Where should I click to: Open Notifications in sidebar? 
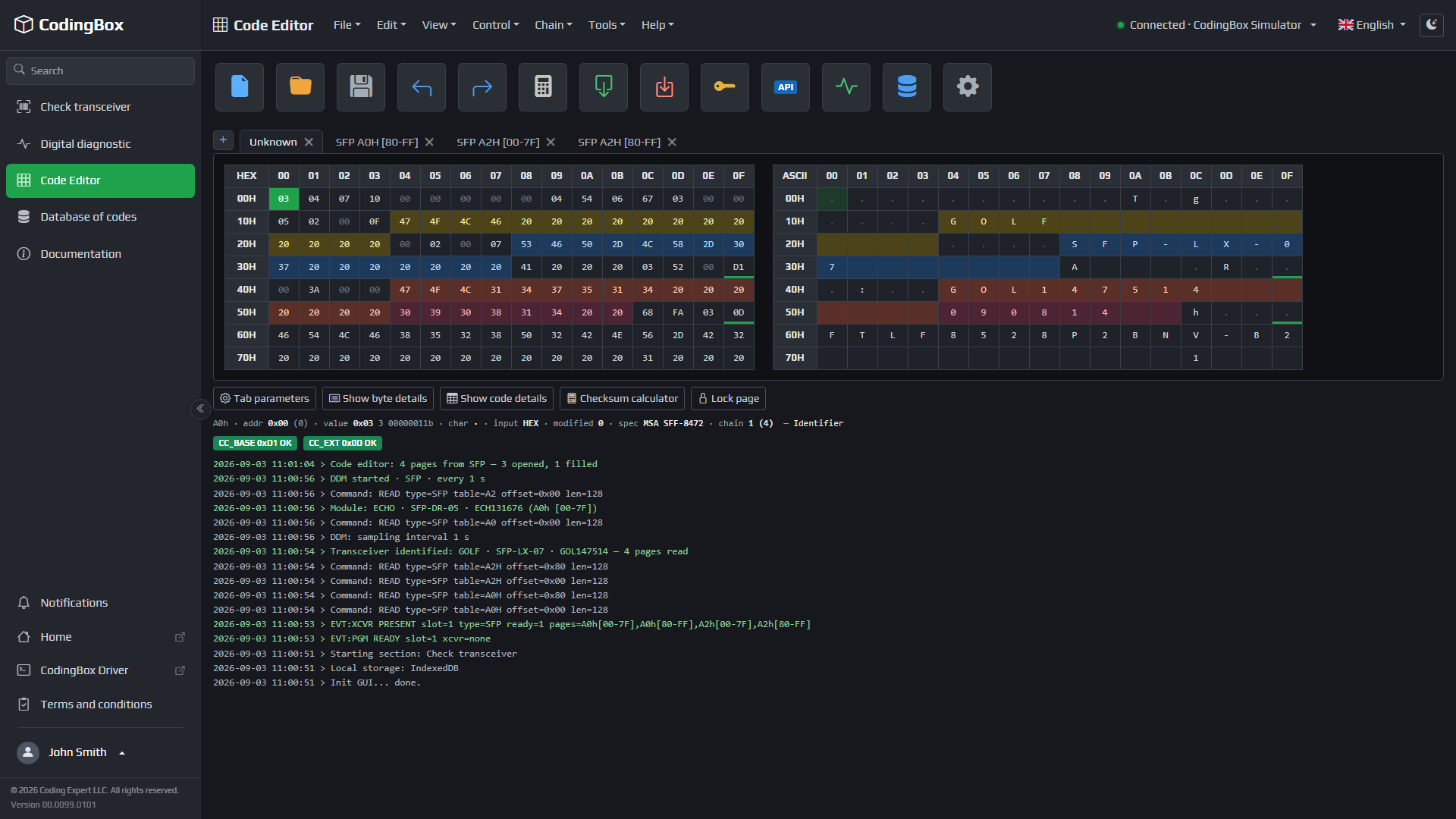(x=100, y=603)
